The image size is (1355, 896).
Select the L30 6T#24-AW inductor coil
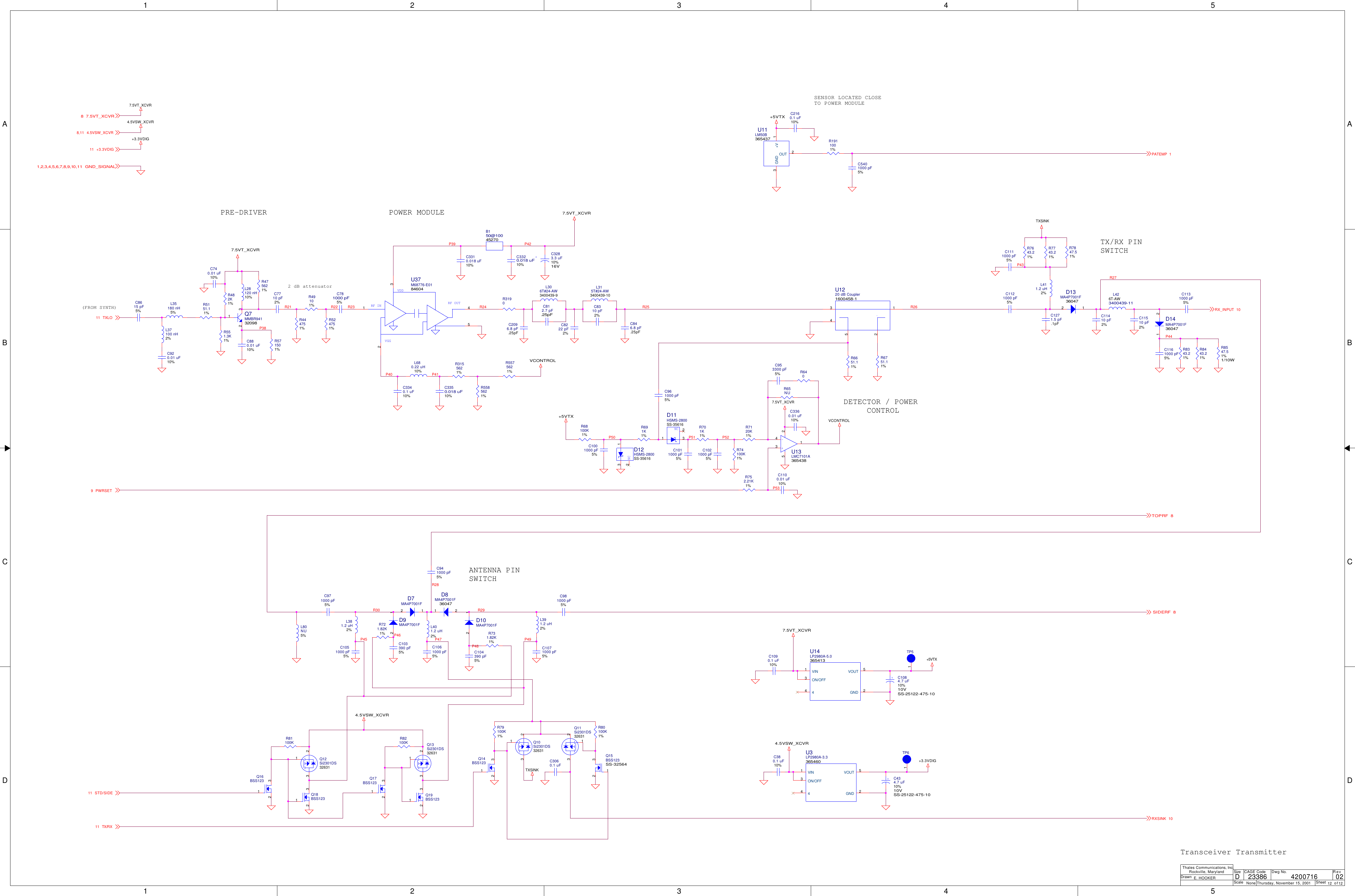[549, 300]
